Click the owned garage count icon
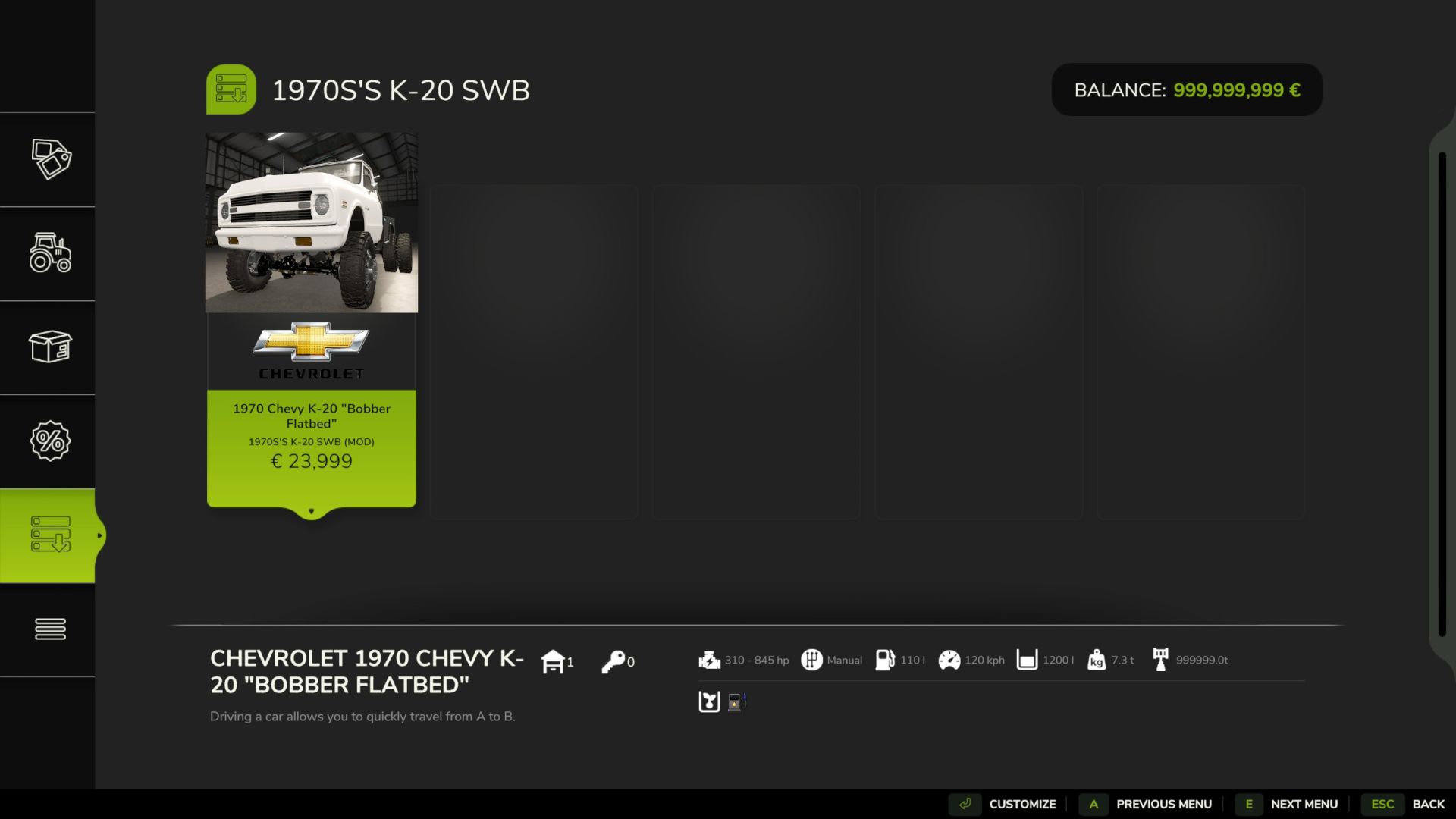The height and width of the screenshot is (819, 1456). point(553,661)
